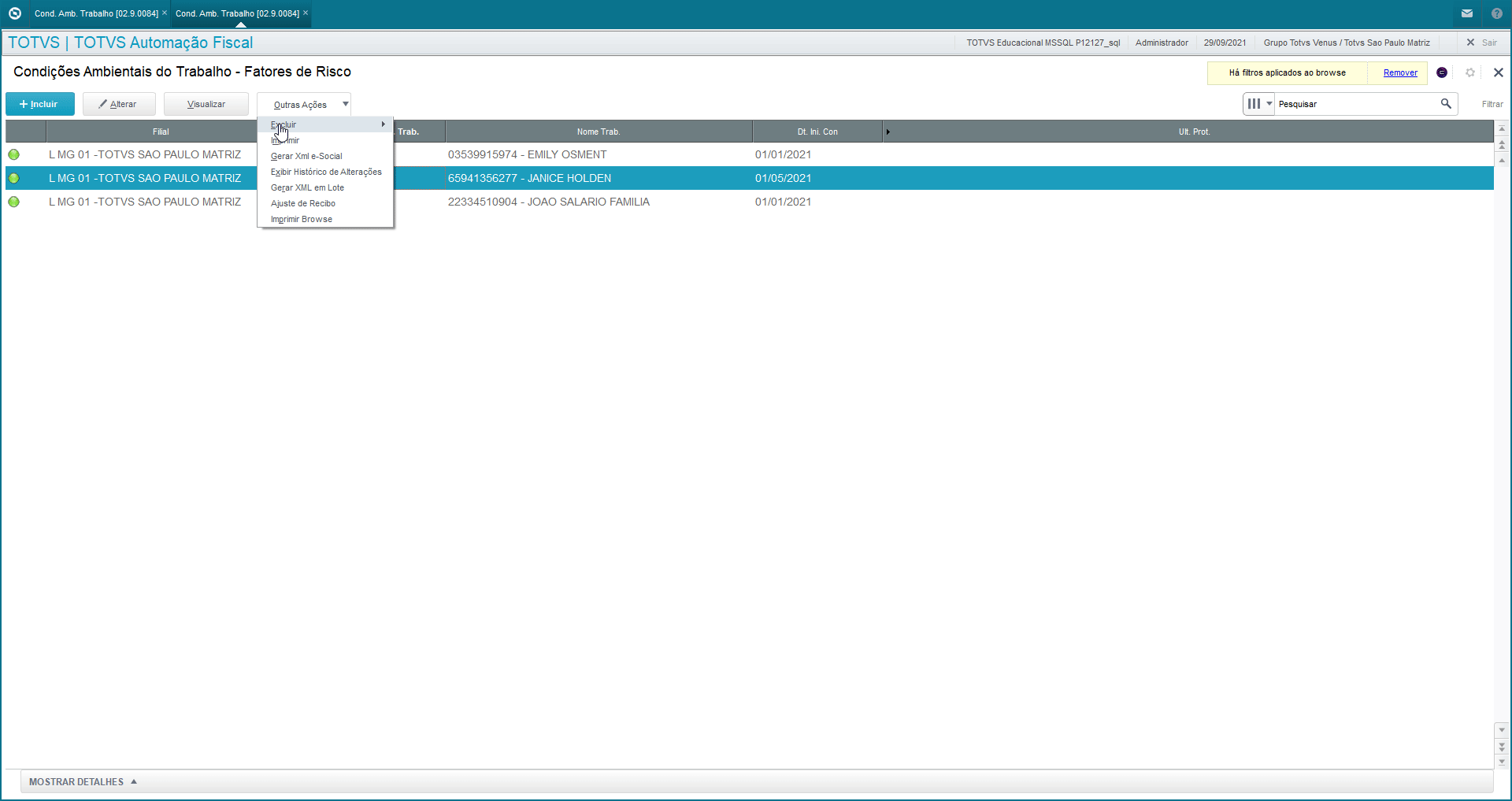Open the search columns selector dropdown
Screen dimensions: 1512x801
(x=1258, y=104)
